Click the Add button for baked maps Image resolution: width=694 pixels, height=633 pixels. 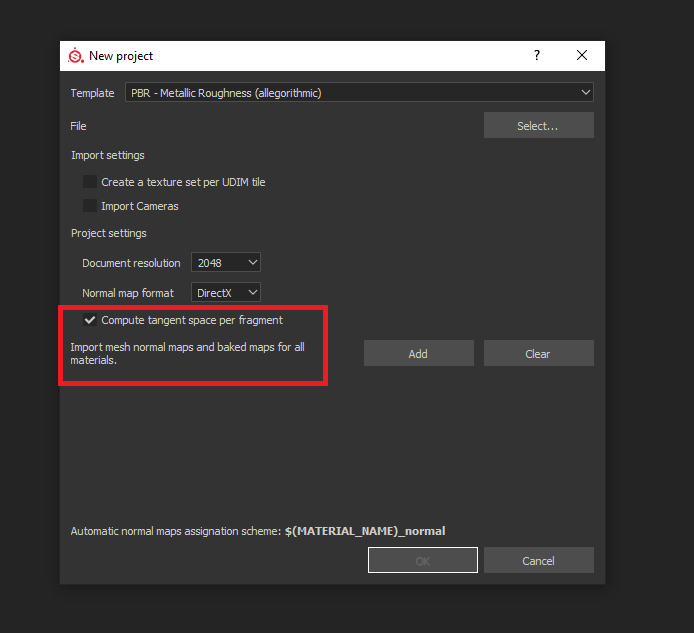pos(419,353)
